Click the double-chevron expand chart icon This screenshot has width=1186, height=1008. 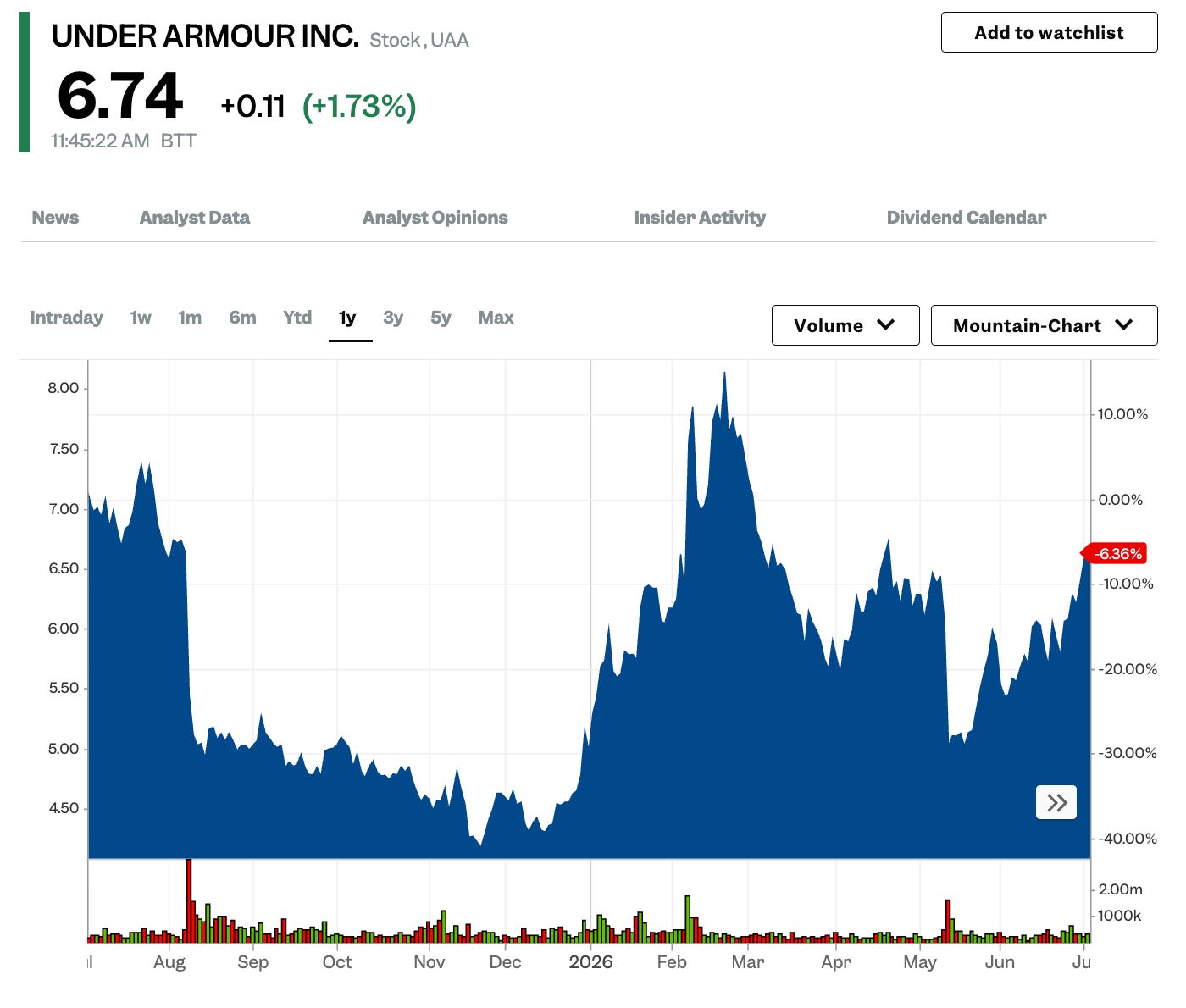coord(1056,802)
